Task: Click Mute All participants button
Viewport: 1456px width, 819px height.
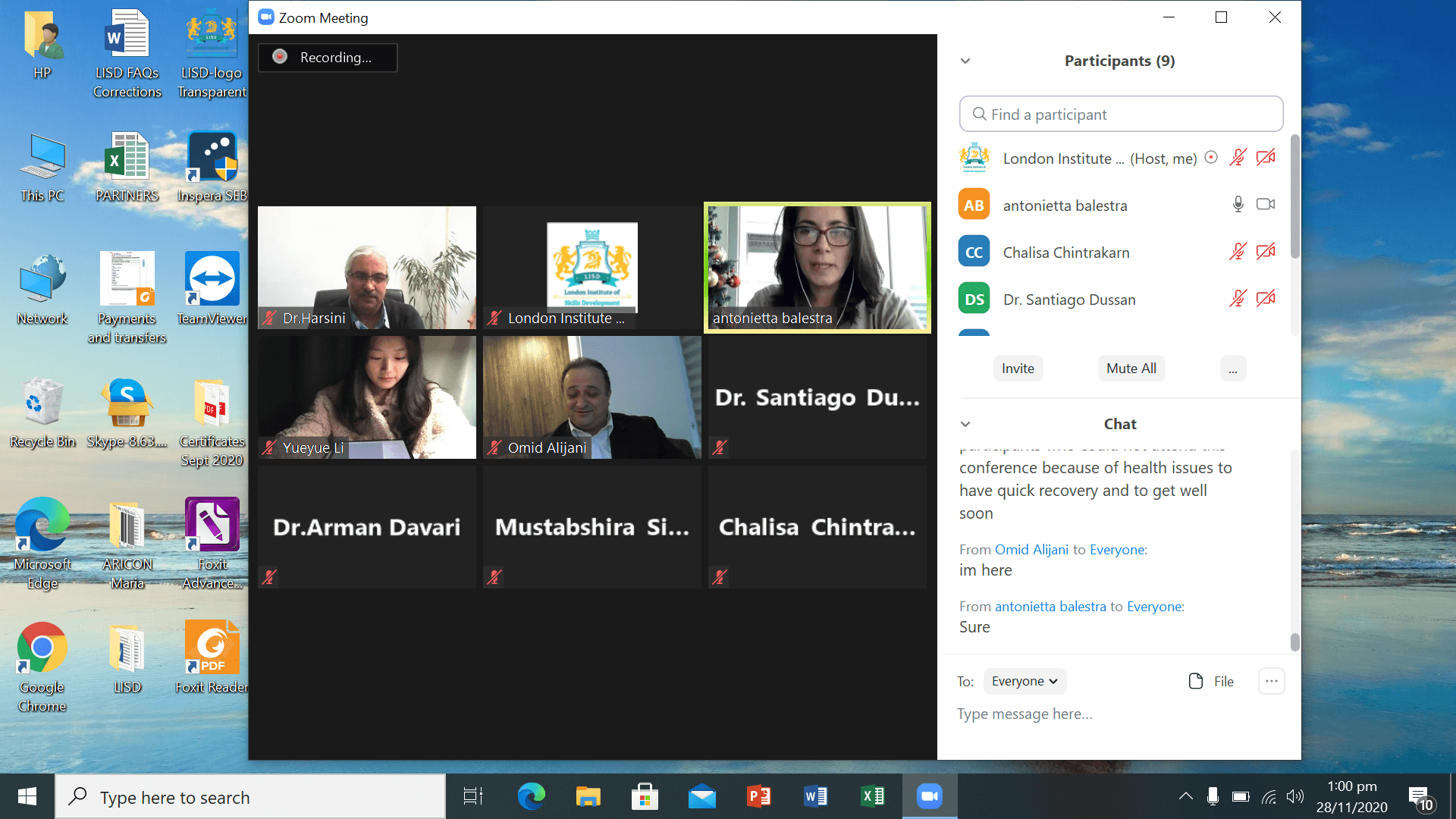Action: click(1131, 369)
